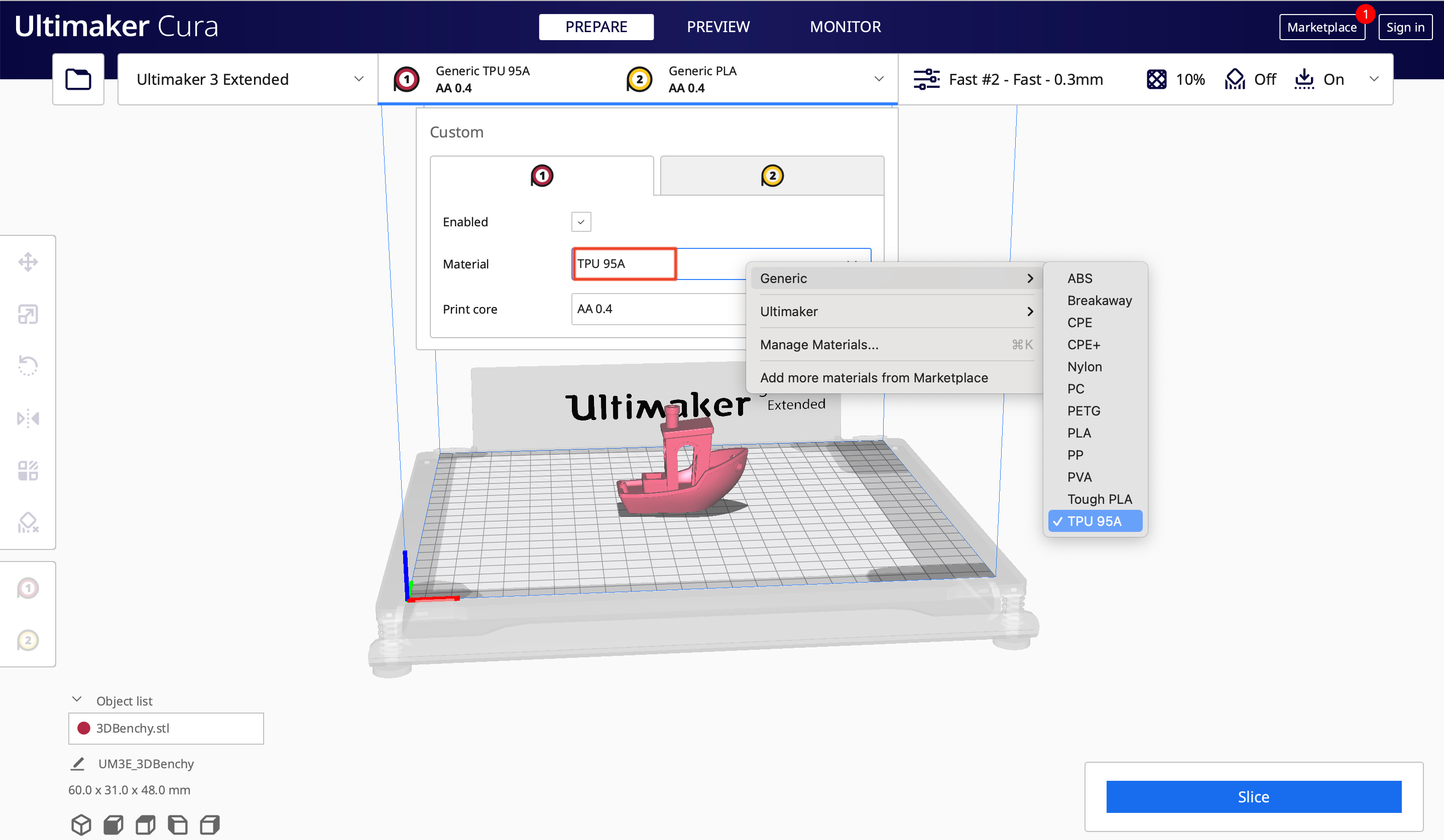Viewport: 1444px width, 840px height.
Task: Select 3DBenchy.stl in object list
Action: [166, 728]
